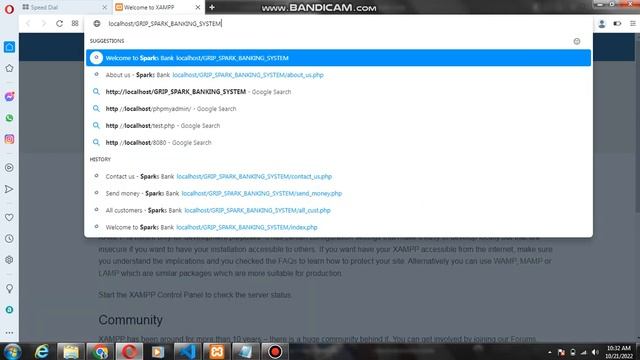Screen dimensions: 640x360
Task: Search Google for http://localhost/GRIP_SPARK_BANKING_SYSTEM
Action: click(338, 92)
